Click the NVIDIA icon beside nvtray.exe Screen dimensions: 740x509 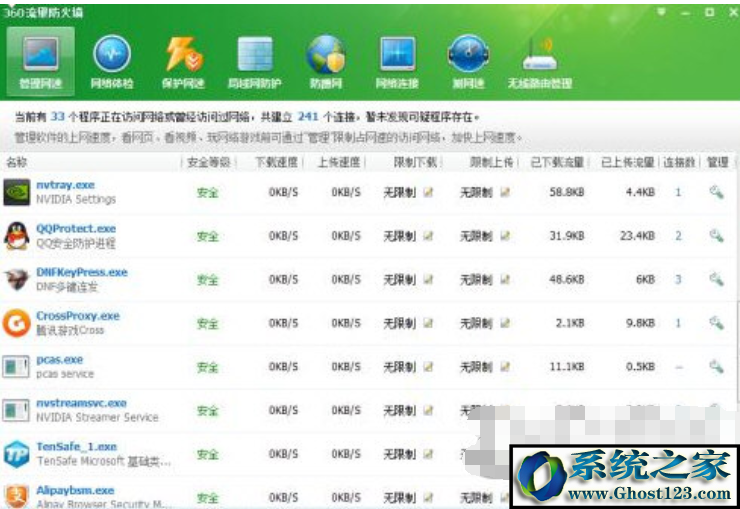click(17, 192)
